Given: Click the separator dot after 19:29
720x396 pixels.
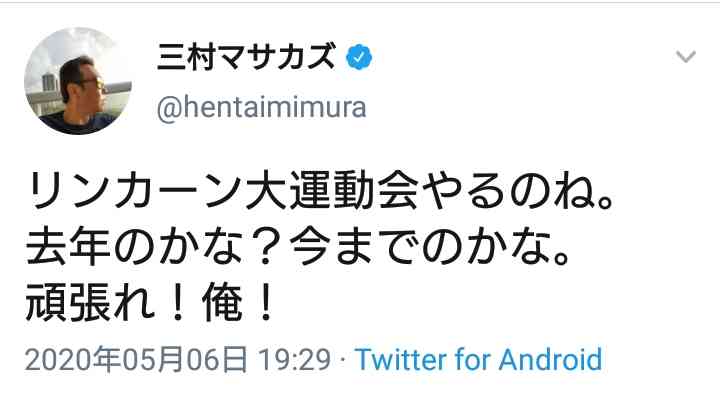Looking at the screenshot, I should pyautogui.click(x=343, y=360).
